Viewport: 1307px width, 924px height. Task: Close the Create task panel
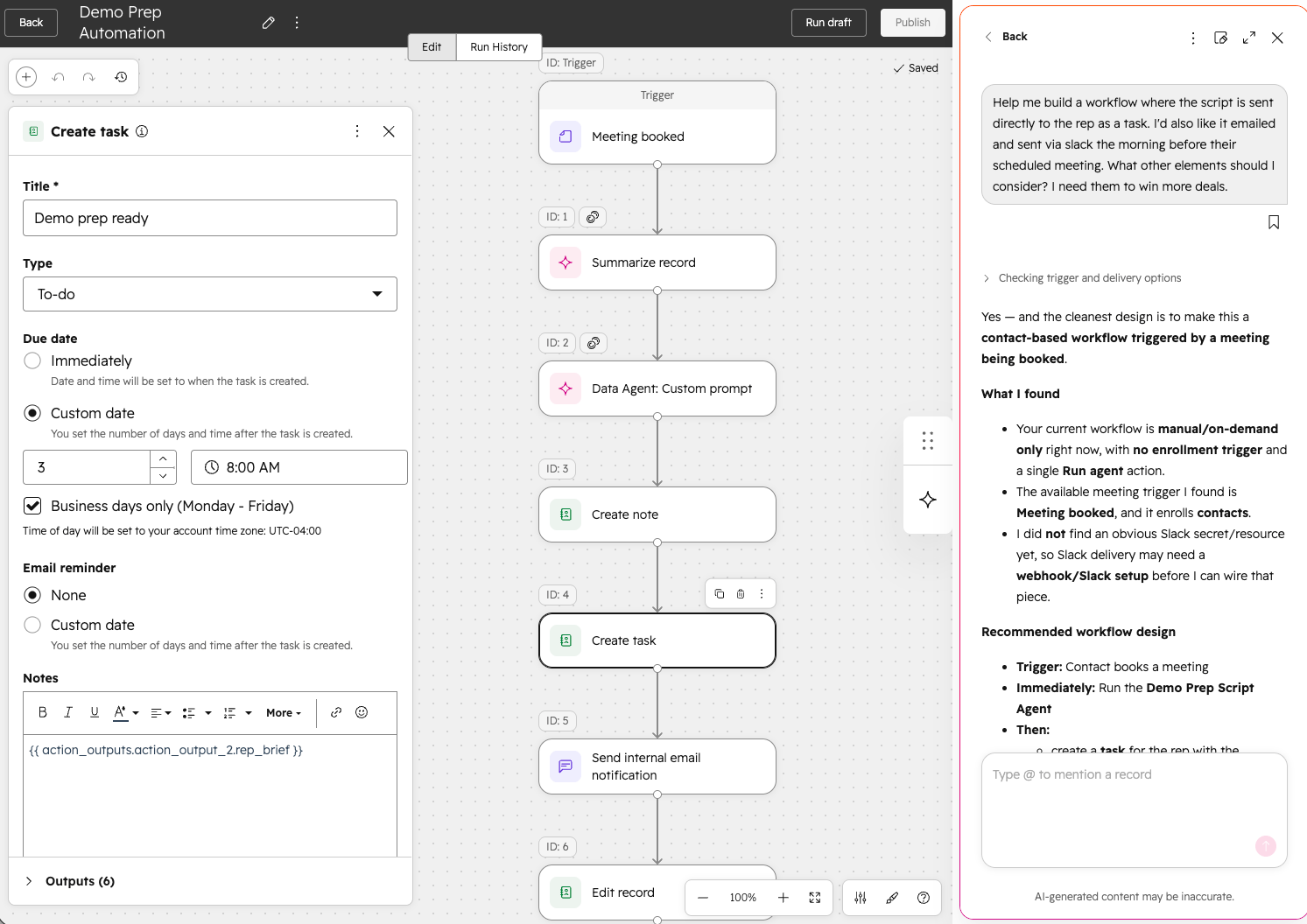click(x=389, y=131)
